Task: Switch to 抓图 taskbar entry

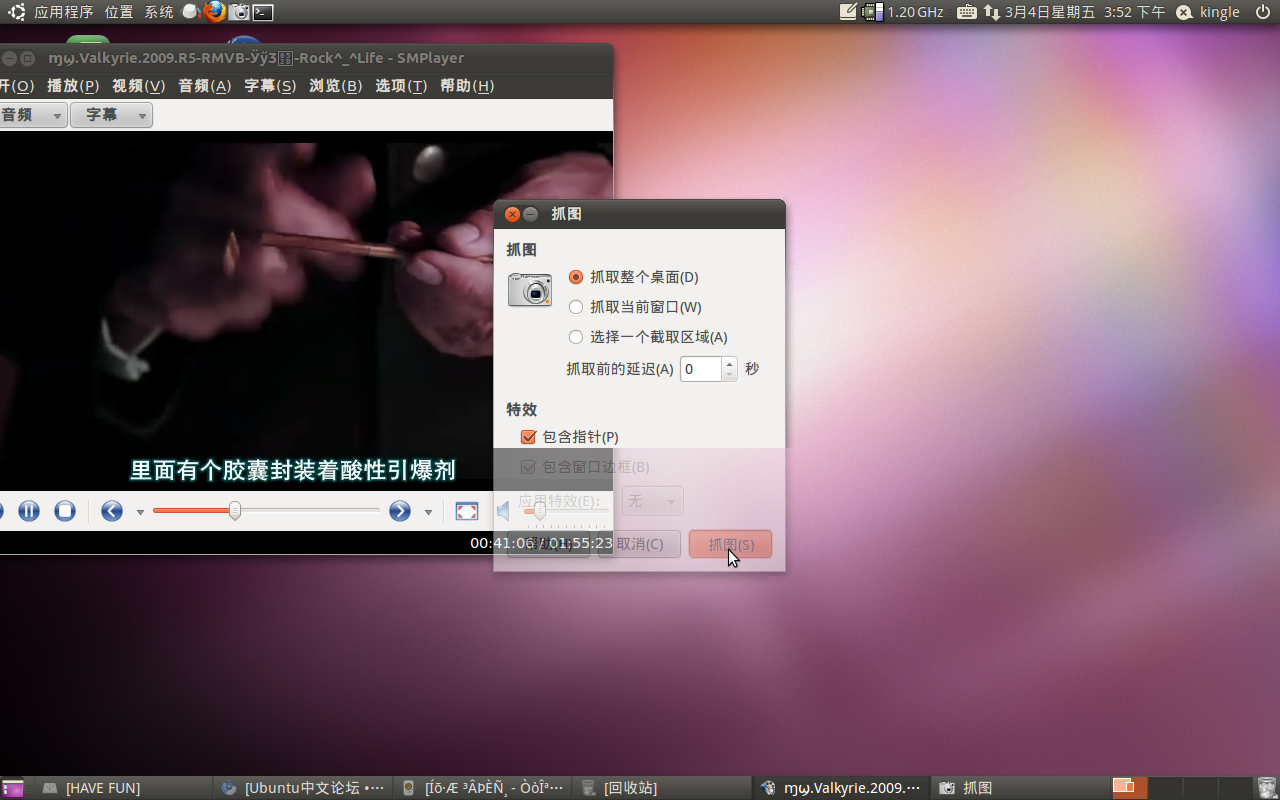Action: click(1019, 788)
